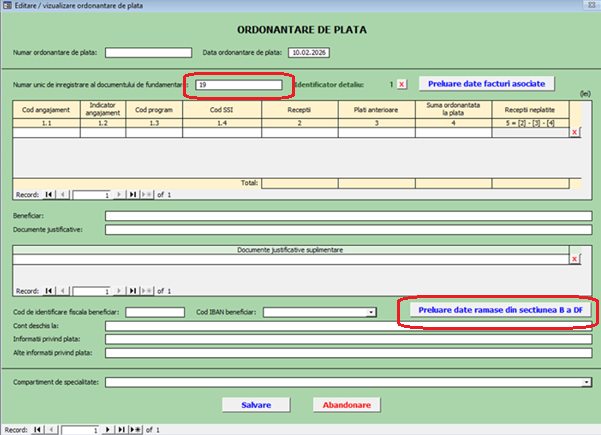Close the Editare ordonantare de plata window

(591, 5)
